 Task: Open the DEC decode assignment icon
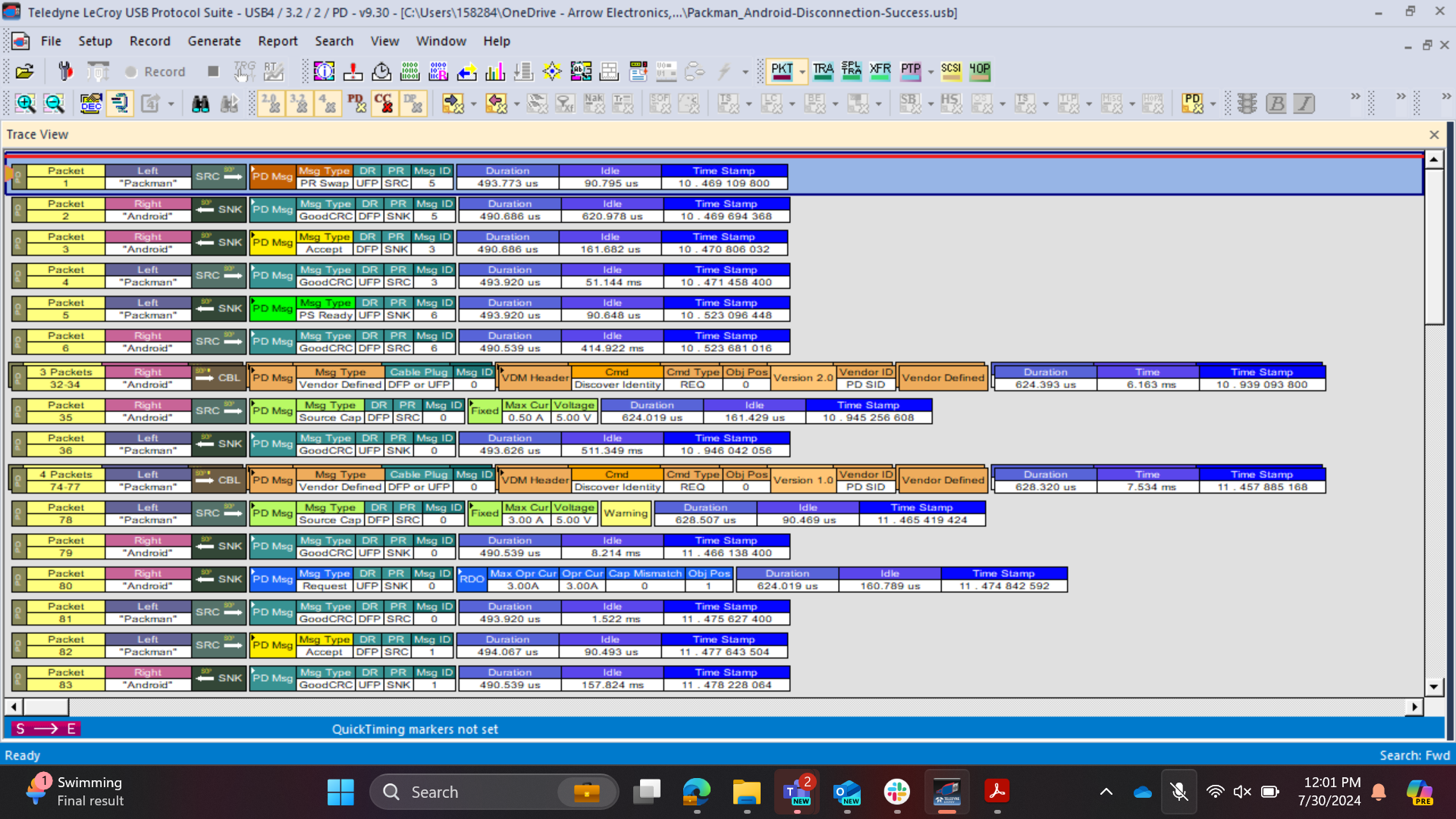click(91, 104)
